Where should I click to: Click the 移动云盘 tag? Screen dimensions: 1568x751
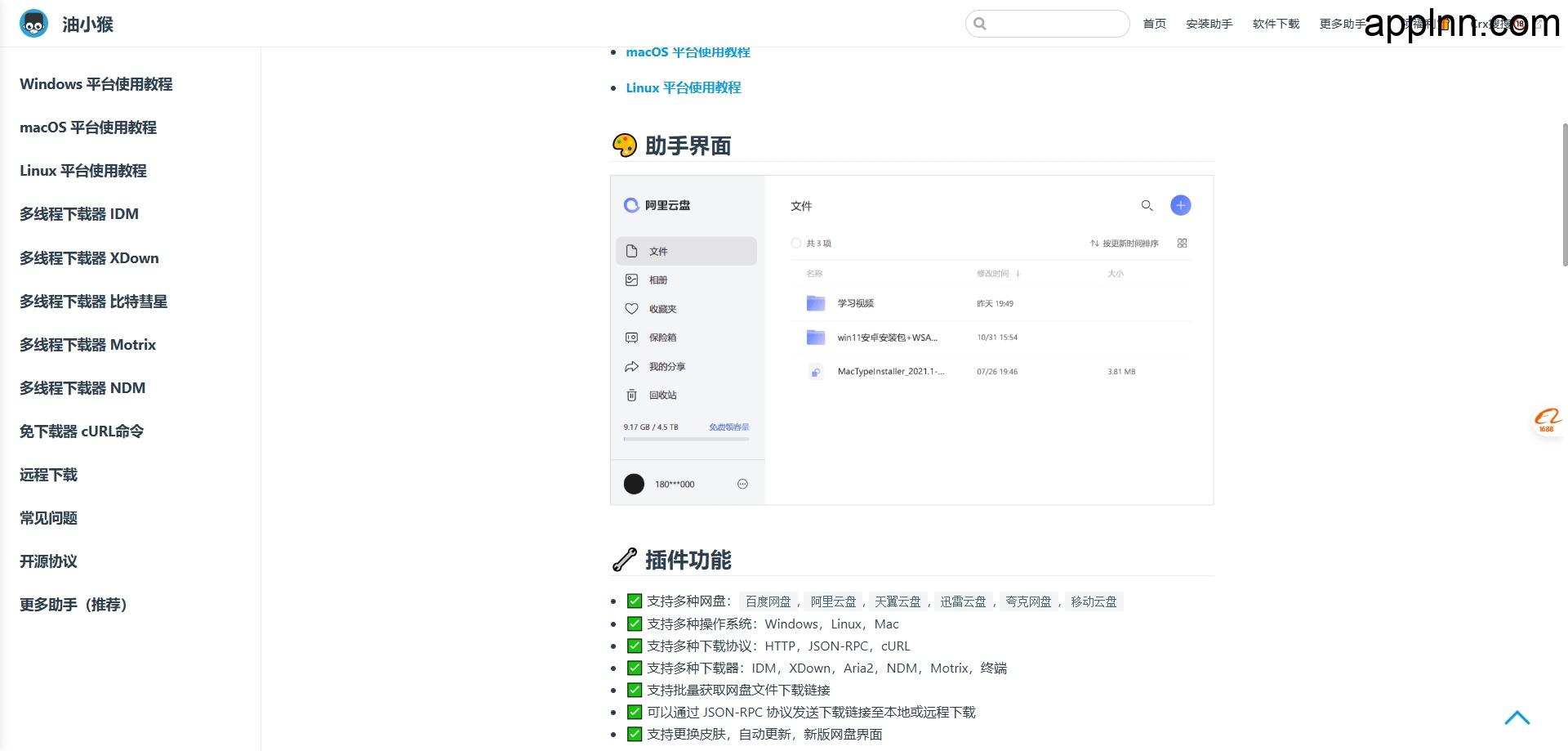[x=1094, y=601]
